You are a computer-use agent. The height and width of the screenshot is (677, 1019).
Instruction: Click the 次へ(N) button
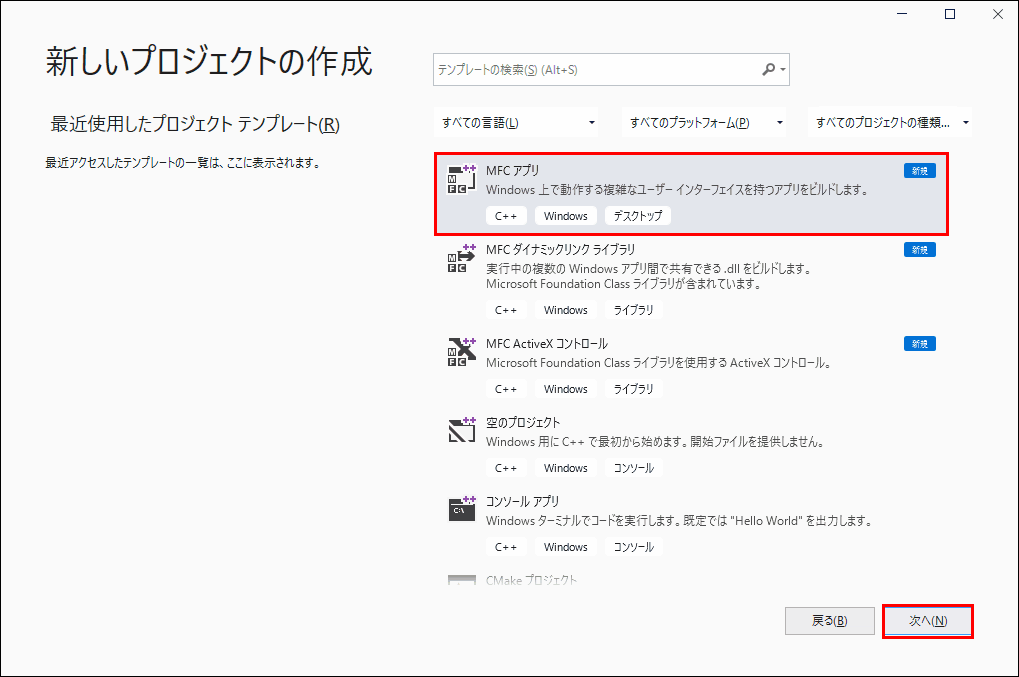click(x=927, y=621)
